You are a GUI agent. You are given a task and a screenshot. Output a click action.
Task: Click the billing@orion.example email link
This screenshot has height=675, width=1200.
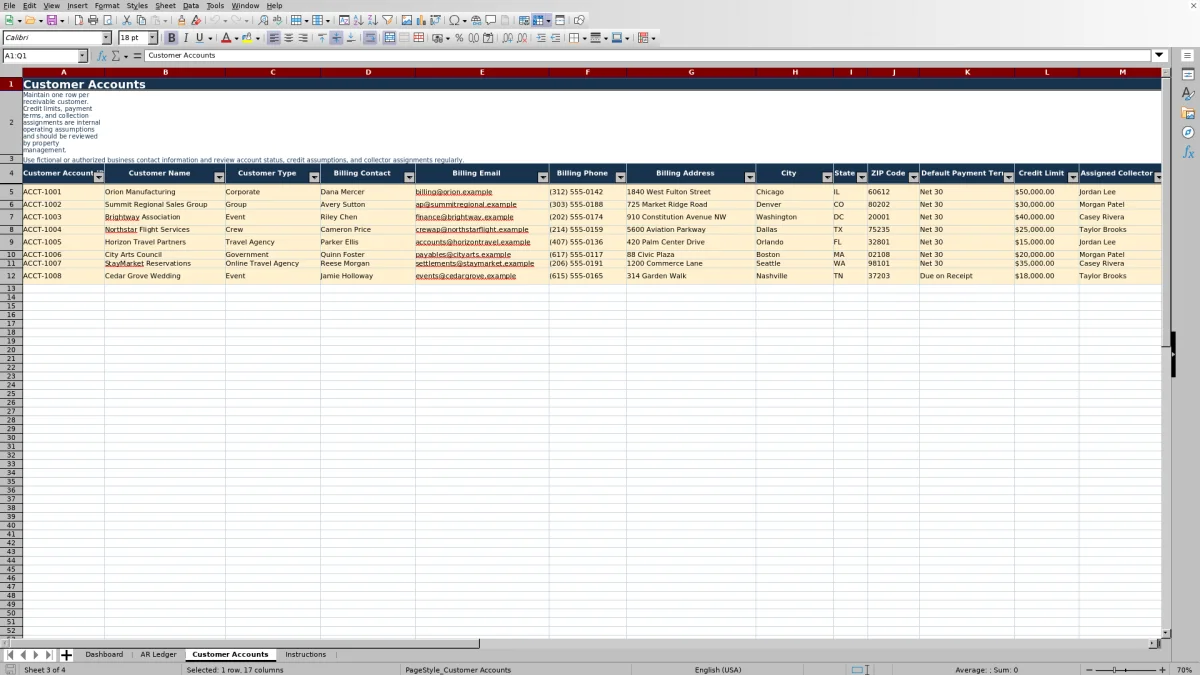coord(454,192)
